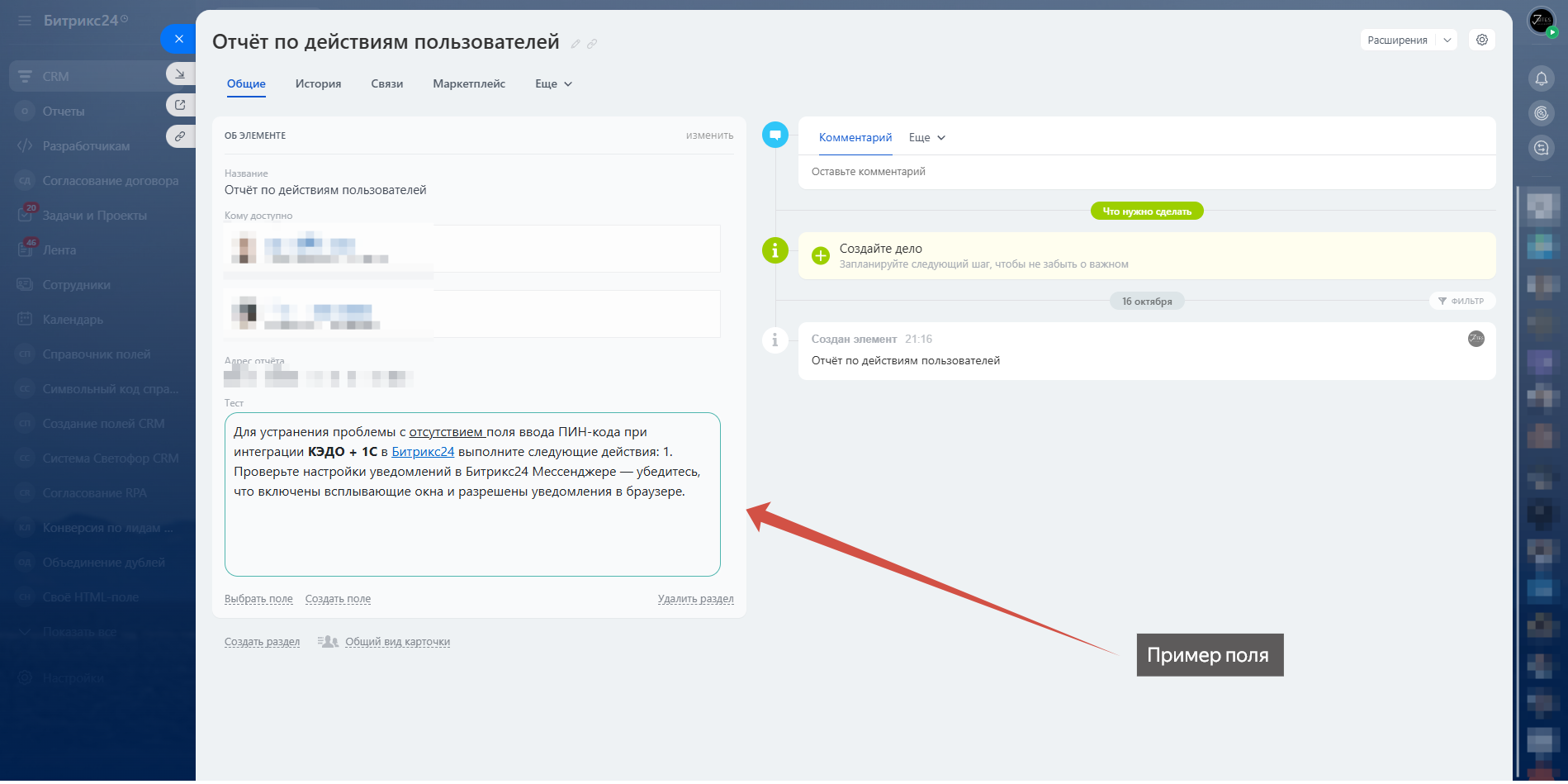Click the Лента icon with counter badge
1568x784 pixels.
pyautogui.click(x=25, y=249)
